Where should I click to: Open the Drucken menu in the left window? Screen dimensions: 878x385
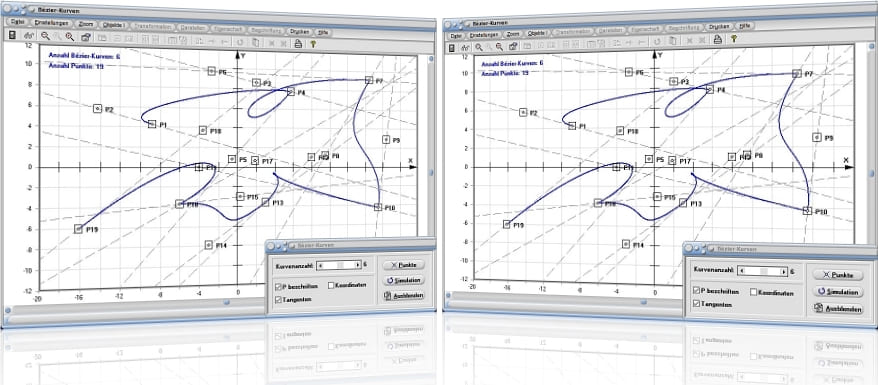[x=299, y=31]
